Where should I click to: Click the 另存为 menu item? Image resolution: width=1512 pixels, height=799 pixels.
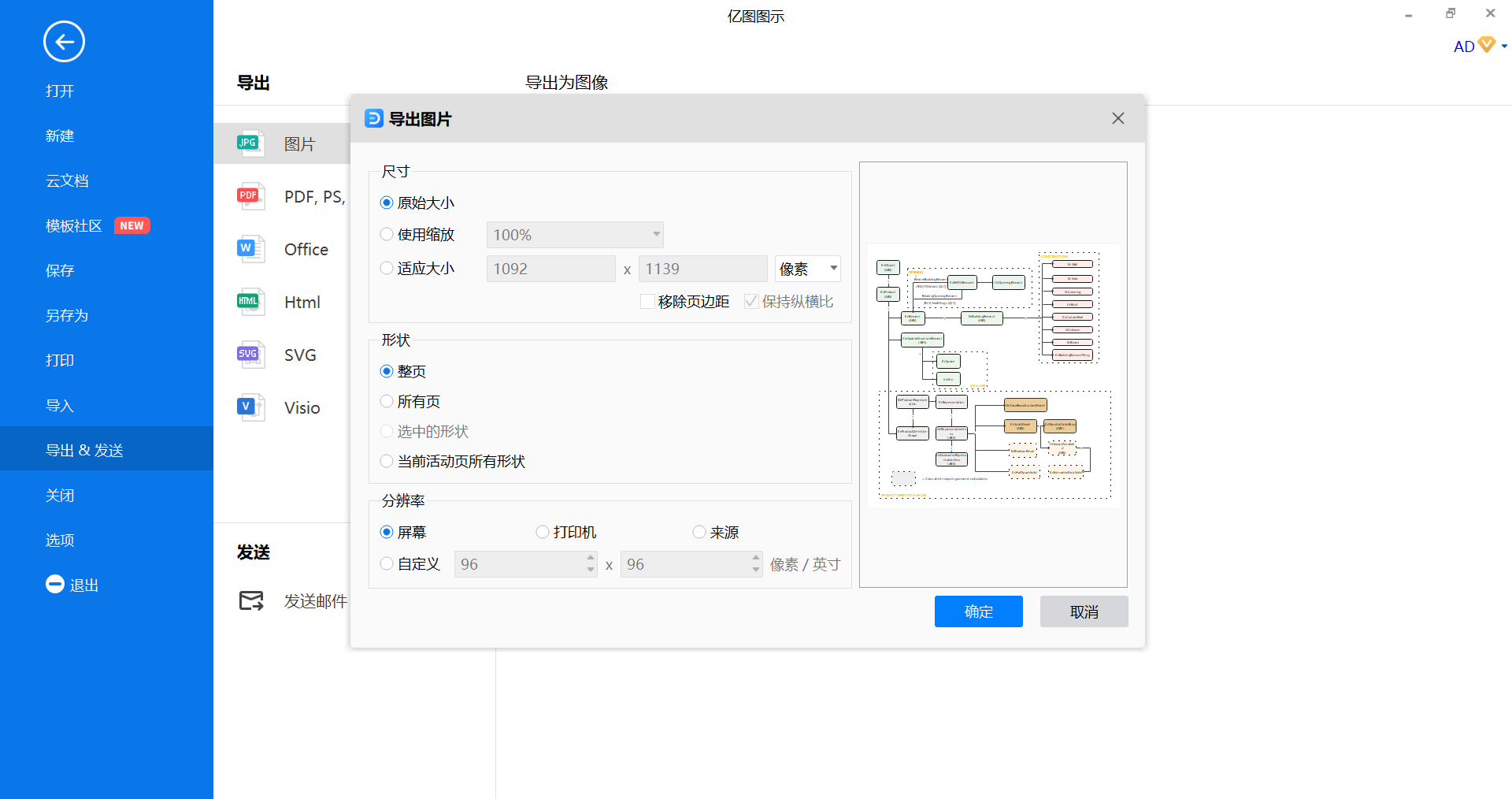(x=67, y=315)
